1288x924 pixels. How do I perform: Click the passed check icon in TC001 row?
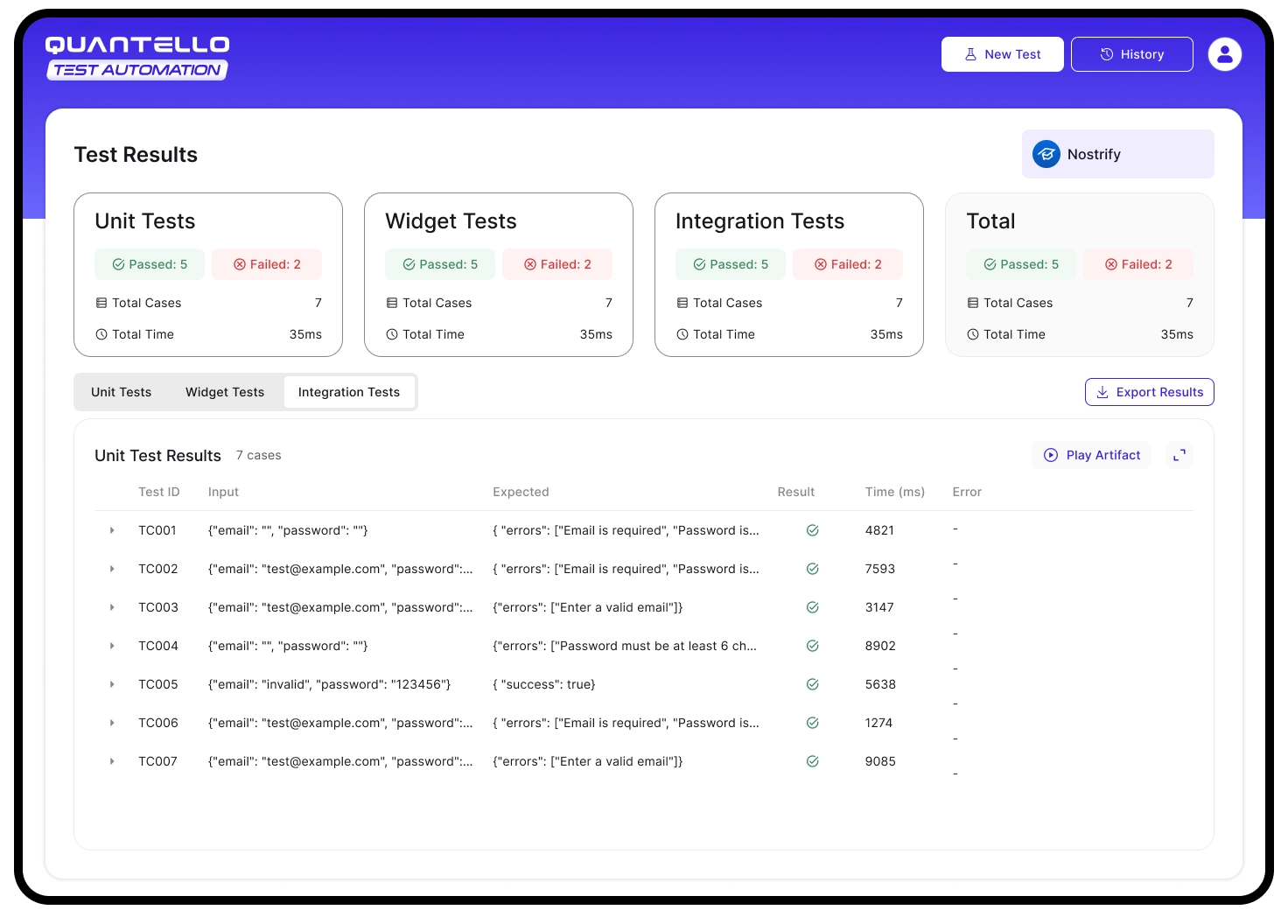[x=812, y=530]
